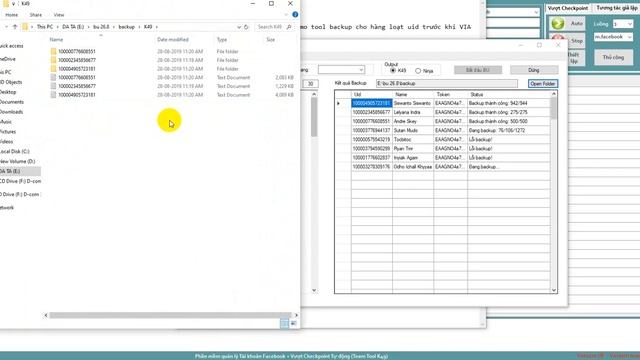Screen dimensions: 640x360
Task: Select Local Disk (C:) in navigation pane
Action: pos(15,151)
